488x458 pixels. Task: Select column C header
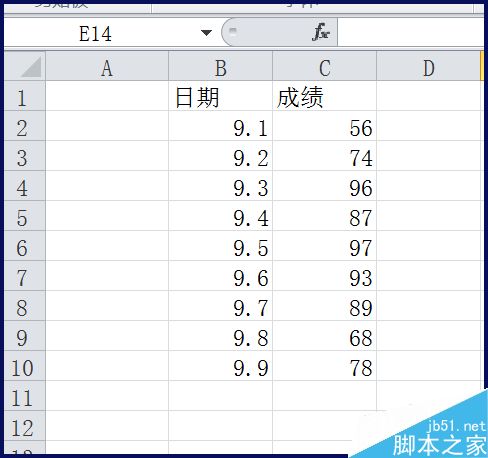[x=325, y=66]
